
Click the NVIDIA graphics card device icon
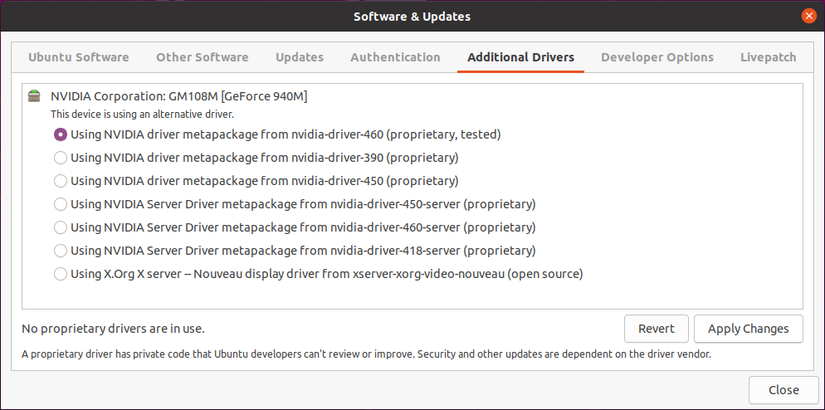[35, 97]
